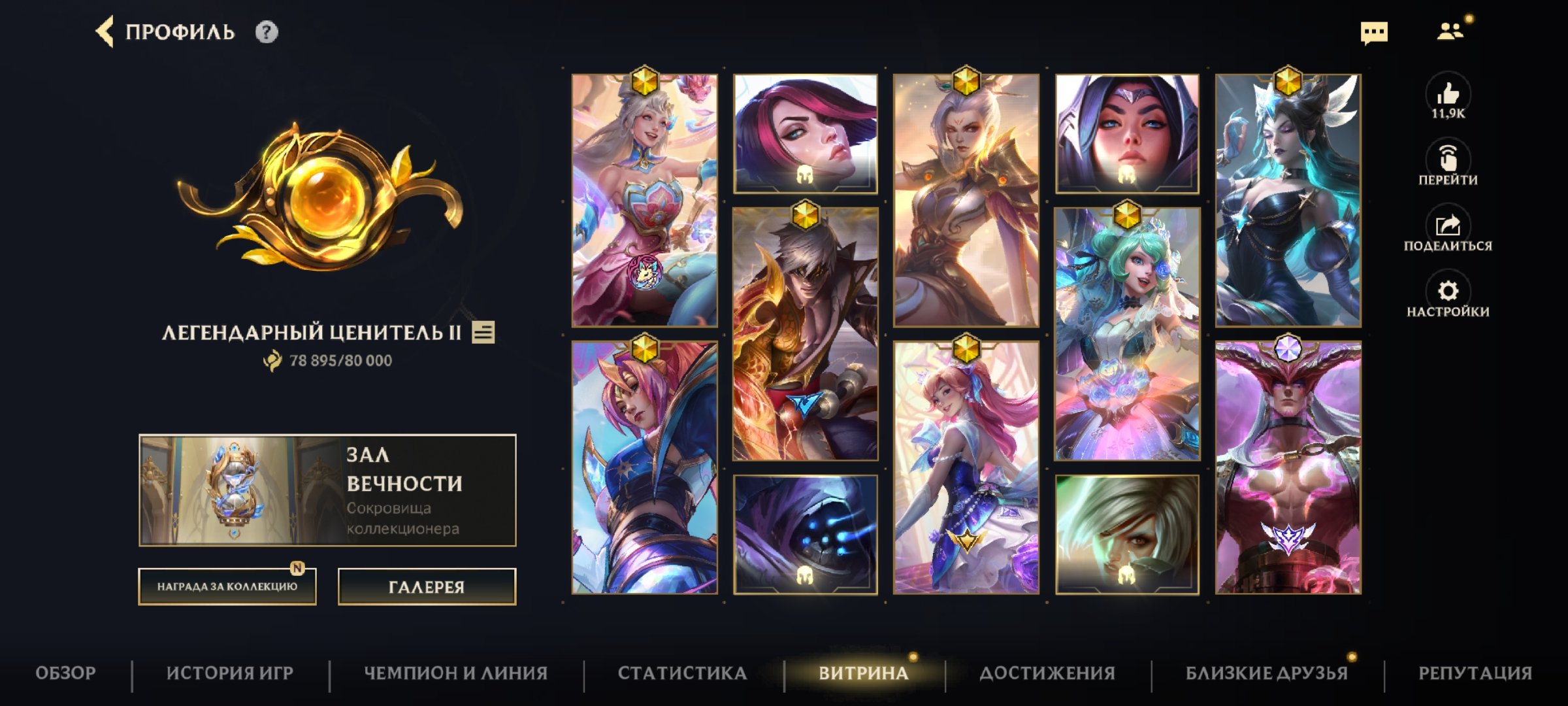The width and height of the screenshot is (1568, 706).
Task: Click the НАГРАДА ЗА КОЛЛЕКЦИЮ button
Action: pyautogui.click(x=227, y=586)
